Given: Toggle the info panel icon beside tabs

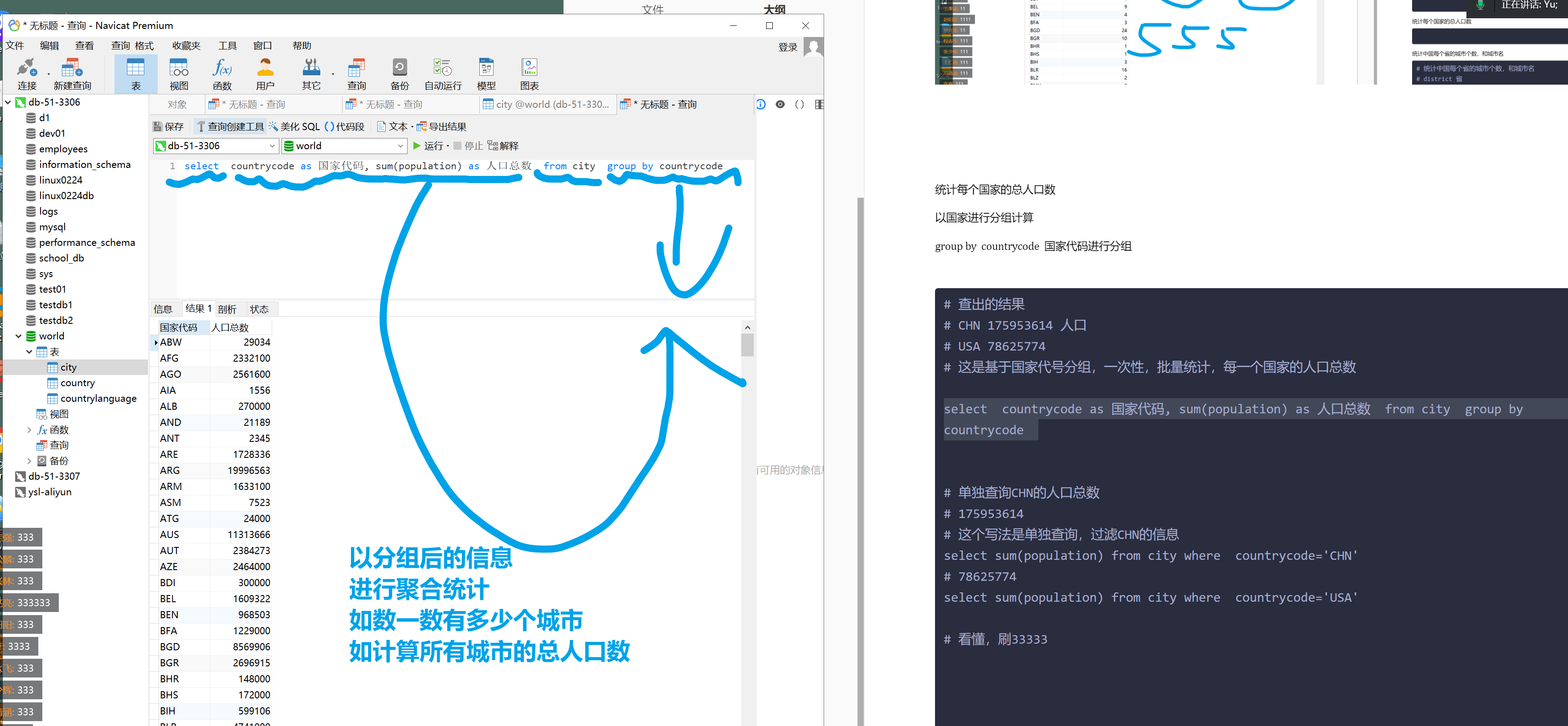Looking at the screenshot, I should pos(761,105).
